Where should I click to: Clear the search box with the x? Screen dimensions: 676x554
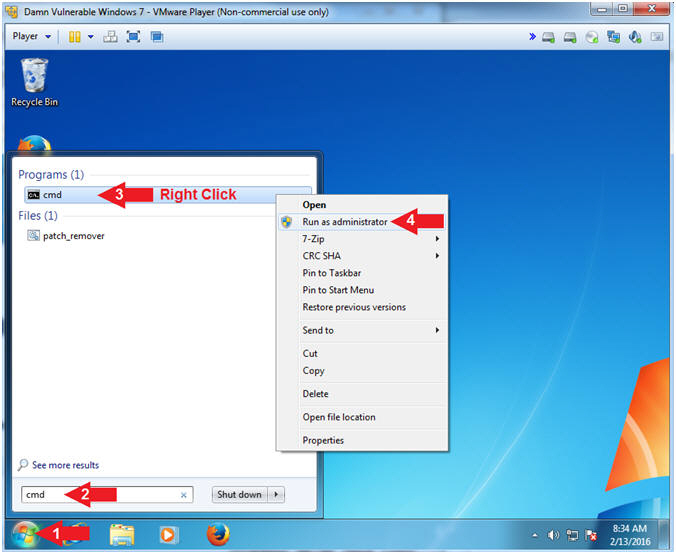(184, 495)
